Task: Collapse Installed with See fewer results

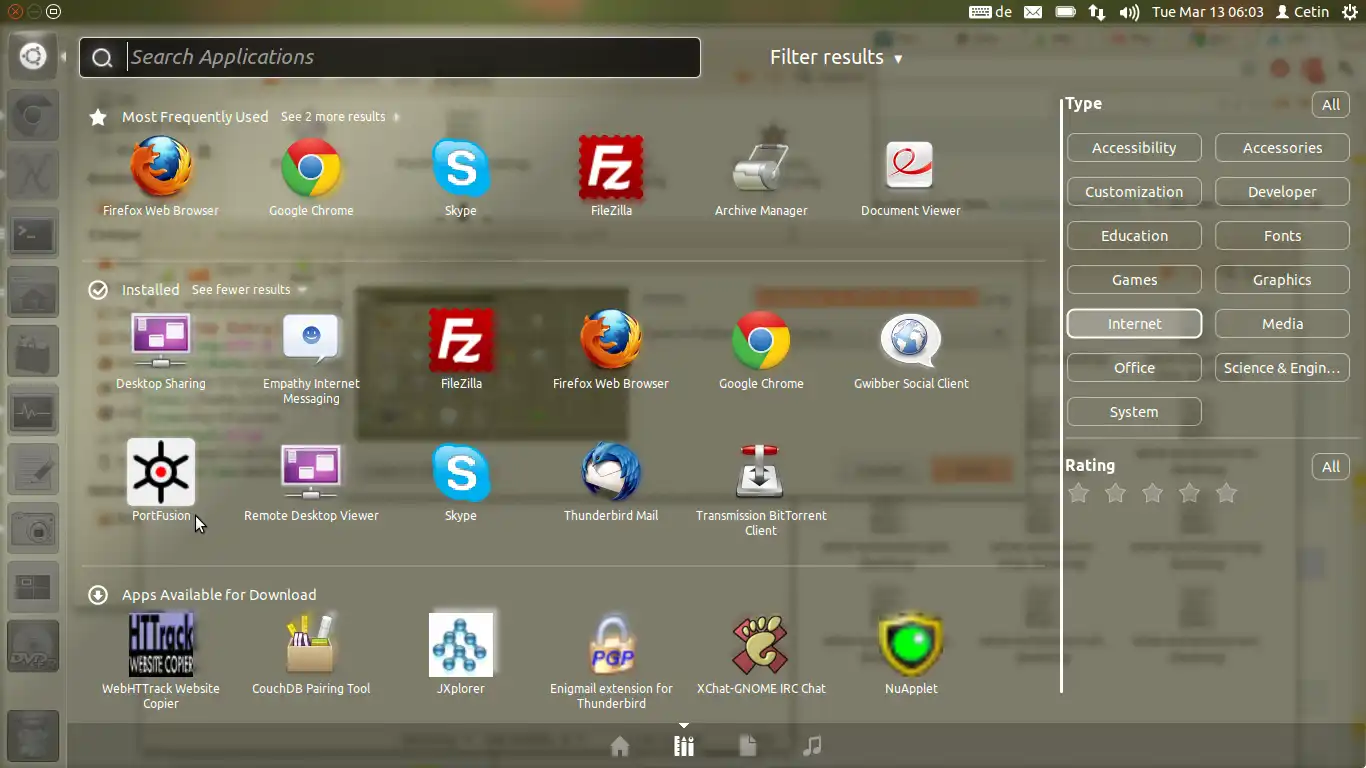Action: pyautogui.click(x=249, y=290)
